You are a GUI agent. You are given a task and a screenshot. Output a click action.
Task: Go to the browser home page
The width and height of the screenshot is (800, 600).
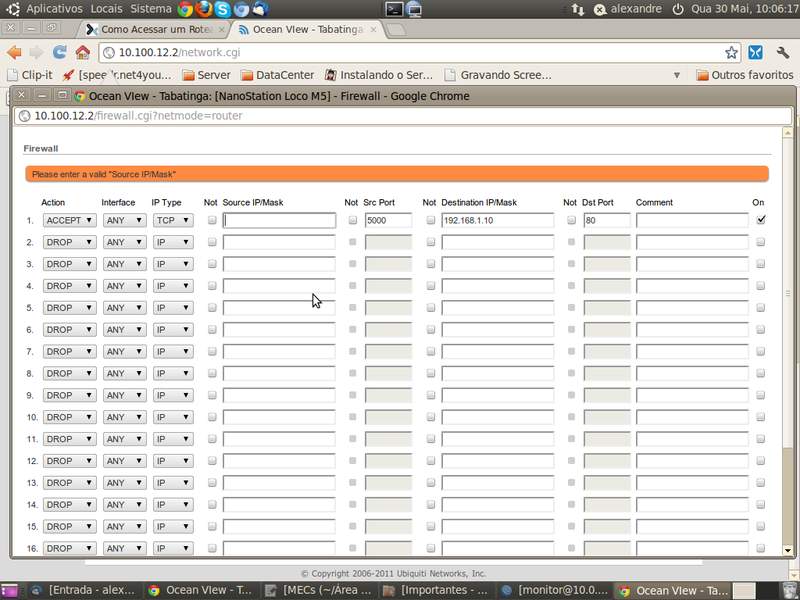(83, 52)
